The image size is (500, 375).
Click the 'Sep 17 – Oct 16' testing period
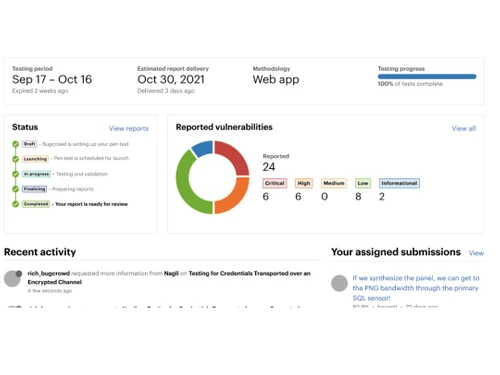[x=52, y=79]
